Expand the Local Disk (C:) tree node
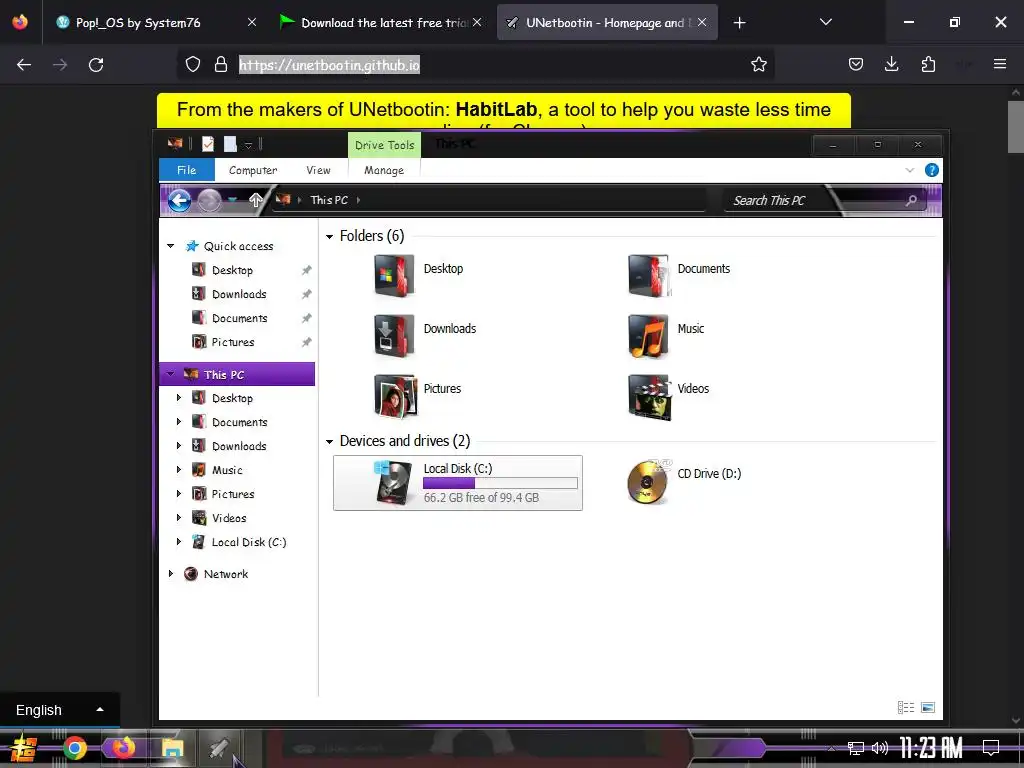Viewport: 1024px width, 768px height. click(178, 541)
